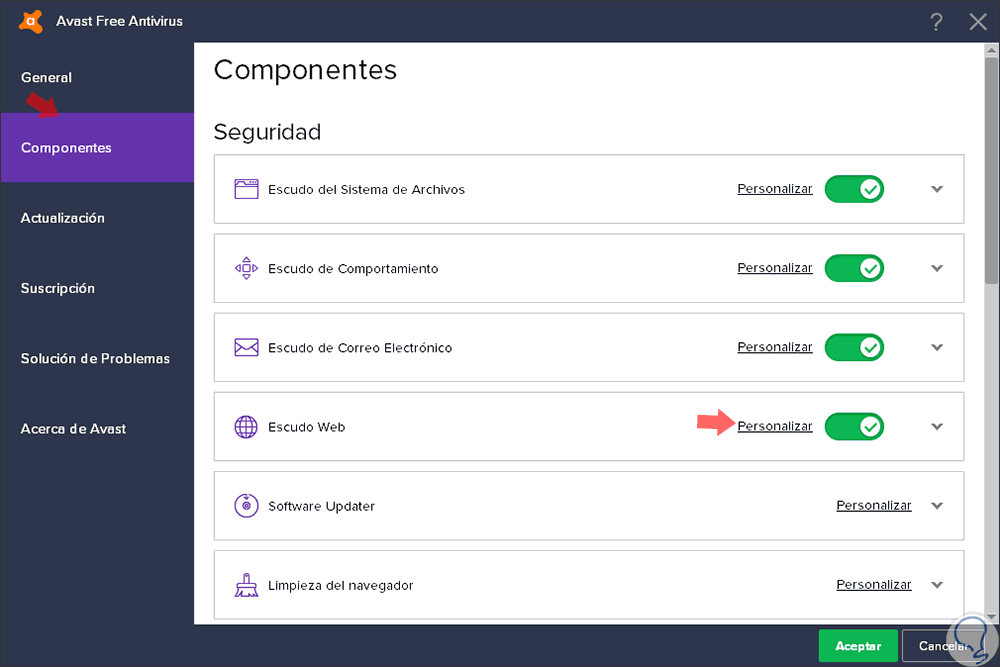Toggle the Escudo de Correo Electrónico switch

[854, 347]
